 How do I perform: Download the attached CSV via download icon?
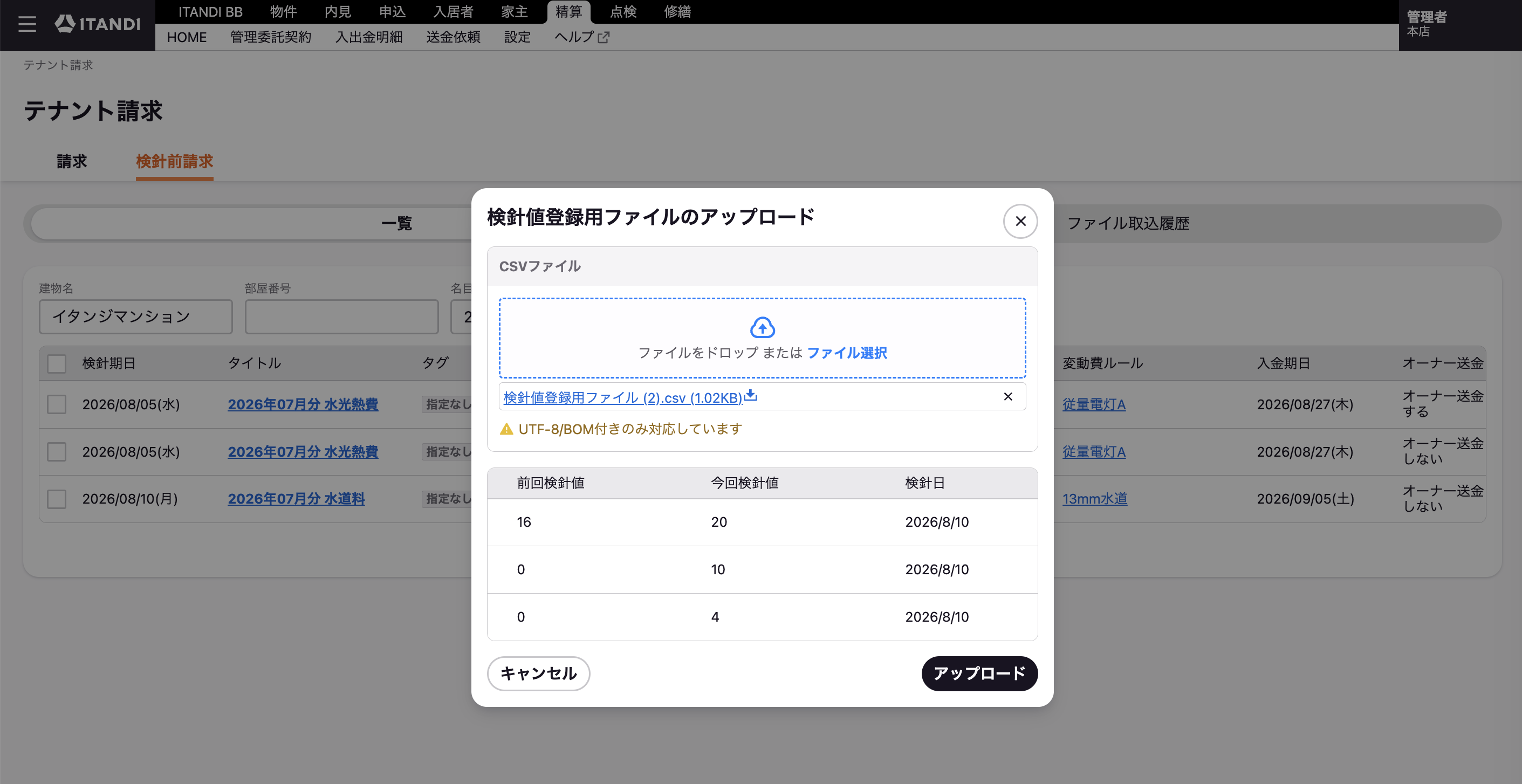[750, 396]
